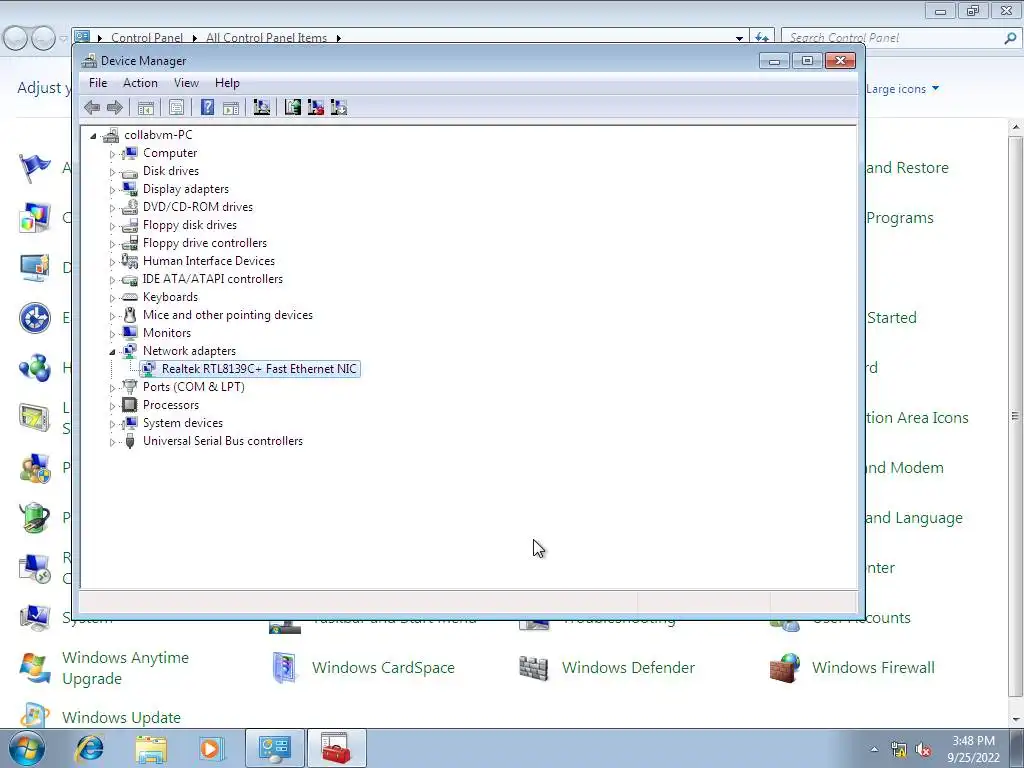Click the Uninstall device red-X toolbar icon
The width and height of the screenshot is (1024, 768).
(315, 107)
